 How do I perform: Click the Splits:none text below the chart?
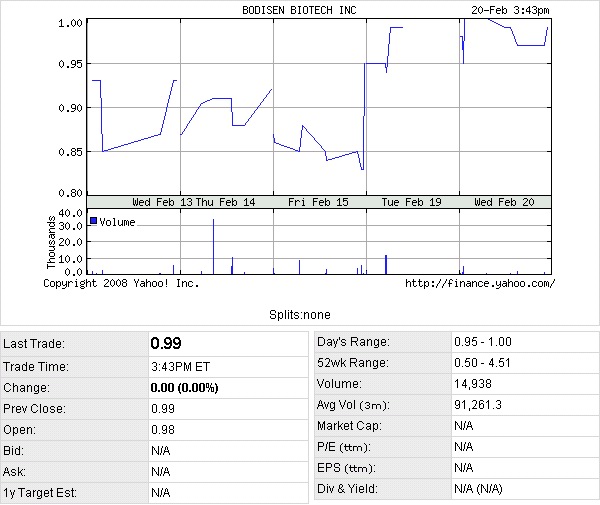point(299,314)
